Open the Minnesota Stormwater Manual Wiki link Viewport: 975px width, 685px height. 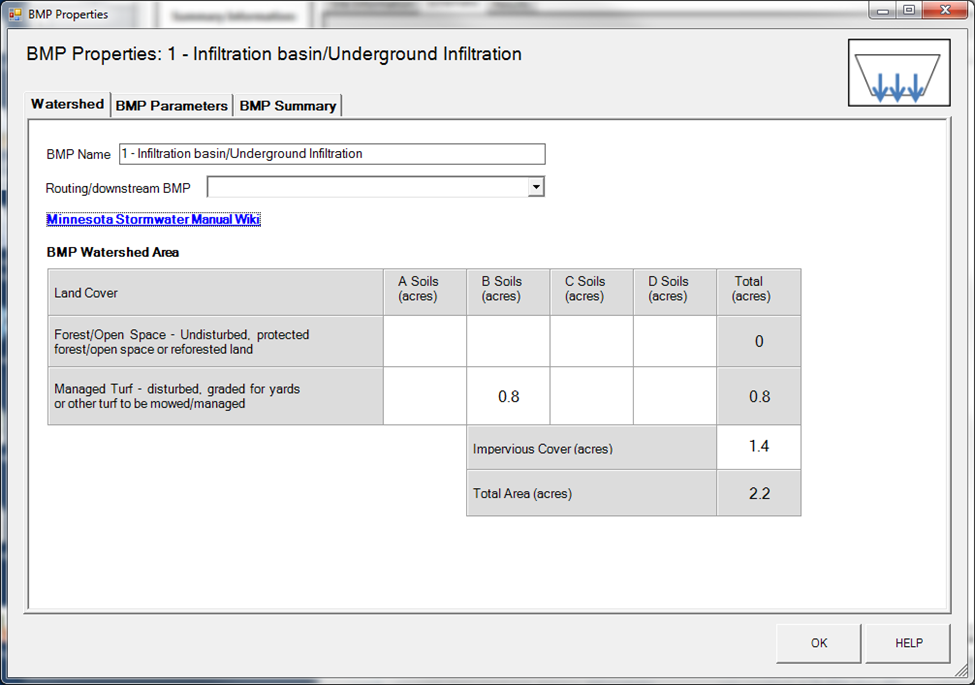click(153, 219)
